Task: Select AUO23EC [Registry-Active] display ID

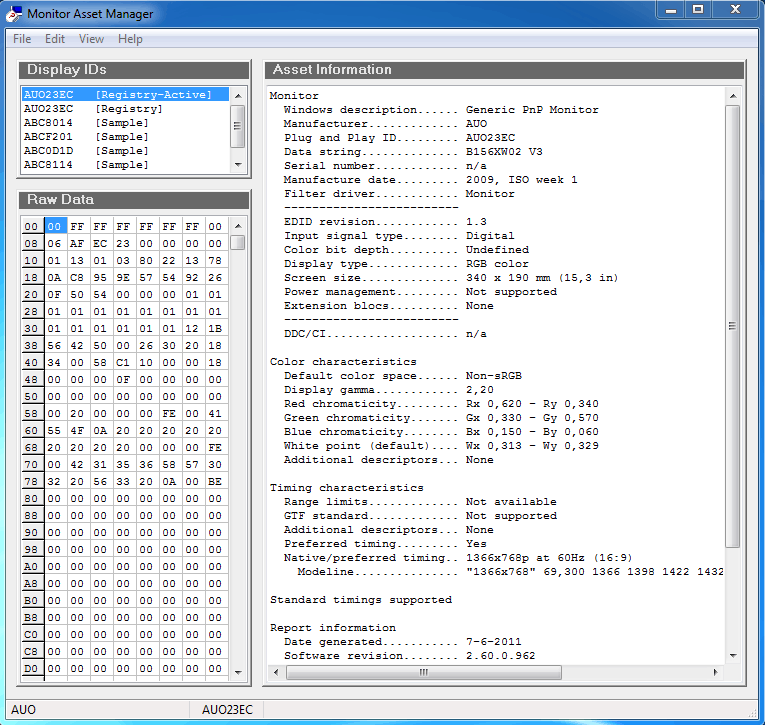Action: tap(125, 95)
